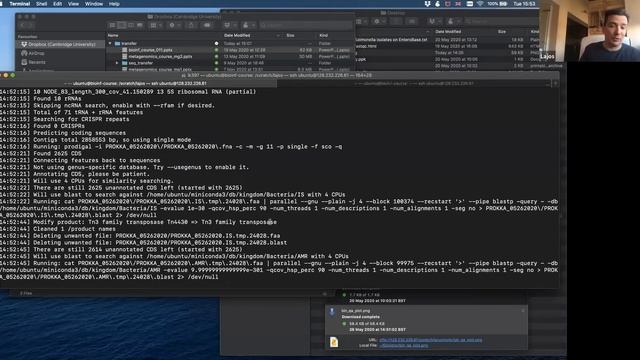Click the Finder forward arrow in Dropbox window

(31, 25)
